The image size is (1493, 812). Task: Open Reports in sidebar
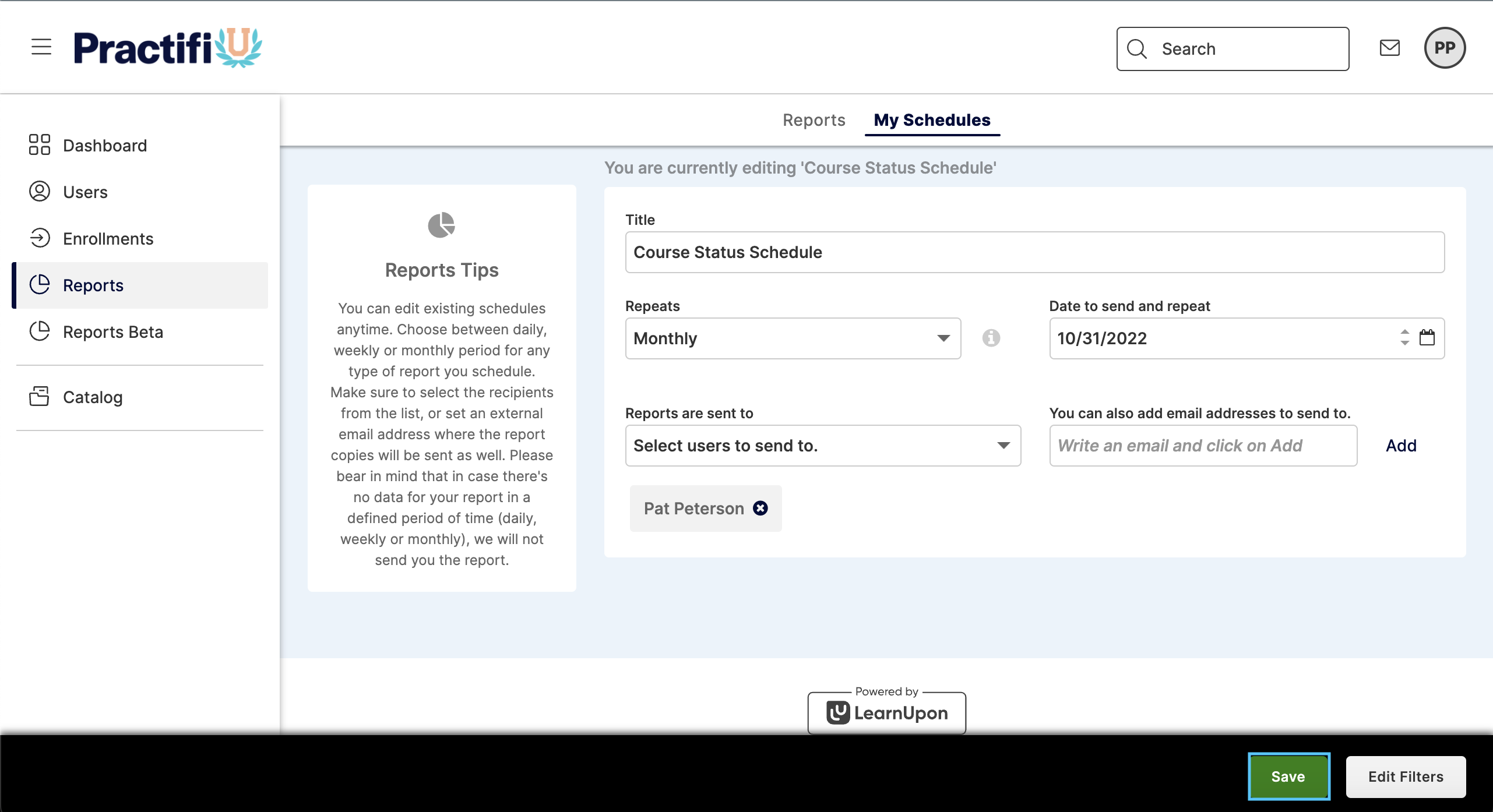pyautogui.click(x=140, y=285)
